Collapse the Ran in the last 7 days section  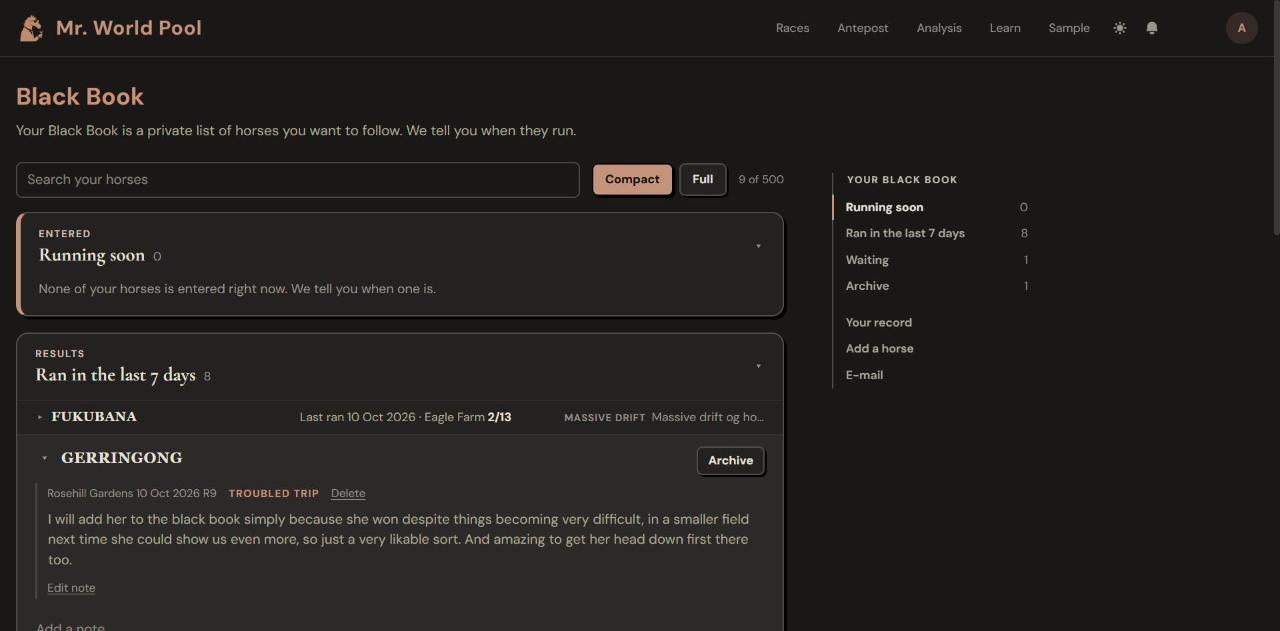coord(758,366)
